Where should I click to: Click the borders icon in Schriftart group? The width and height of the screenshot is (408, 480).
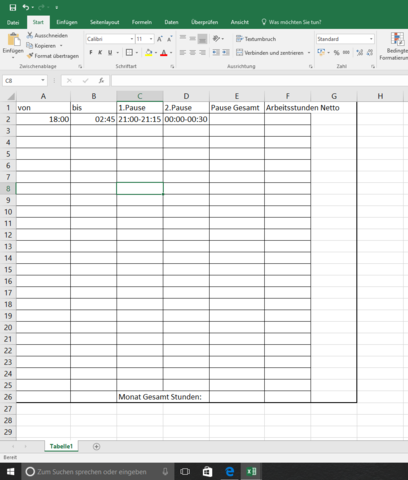coord(129,52)
